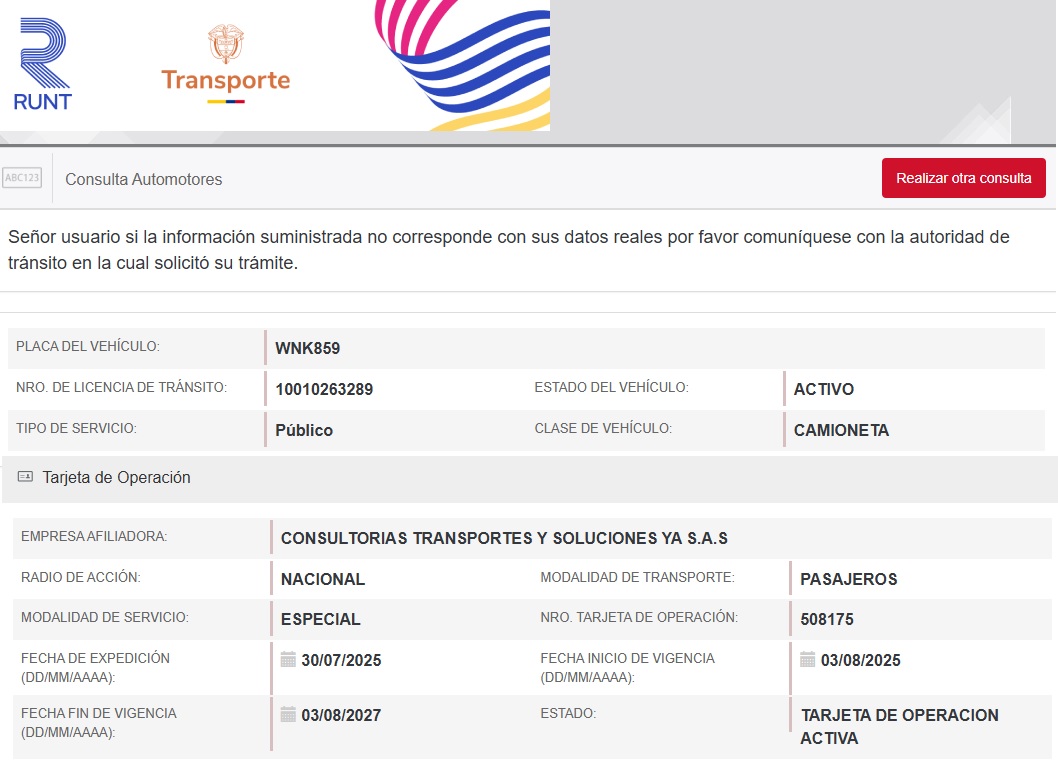Click the CAMIONETA vehicle class value

click(x=841, y=431)
